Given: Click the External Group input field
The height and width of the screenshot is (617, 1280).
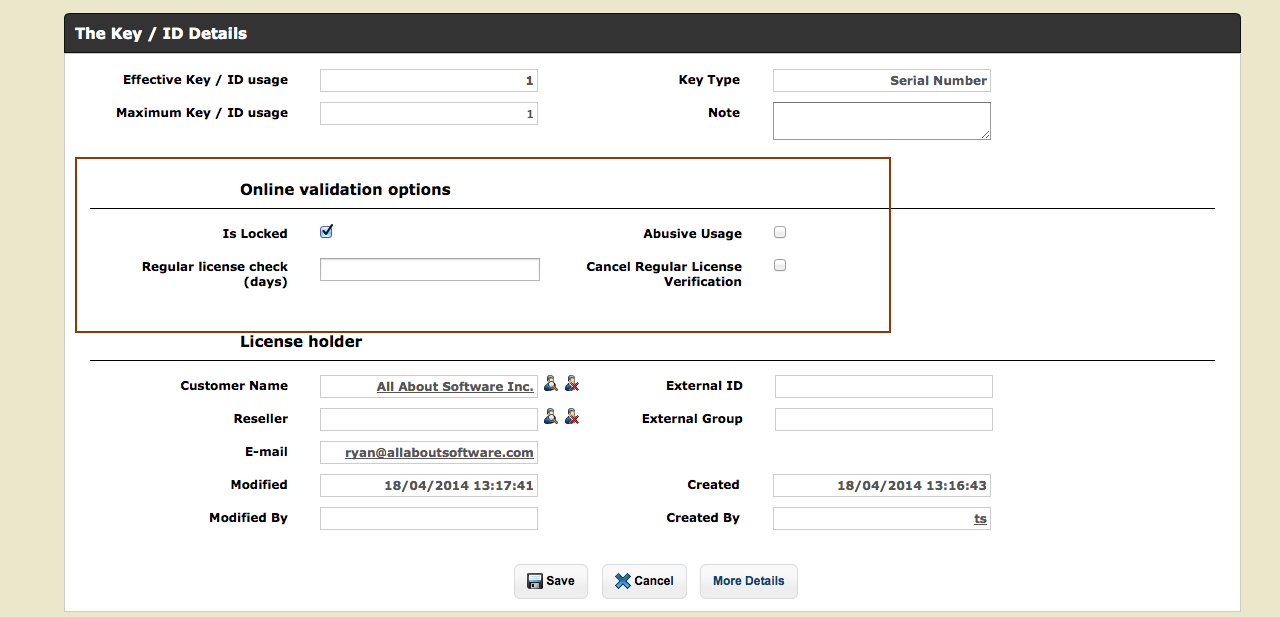Looking at the screenshot, I should 883,419.
